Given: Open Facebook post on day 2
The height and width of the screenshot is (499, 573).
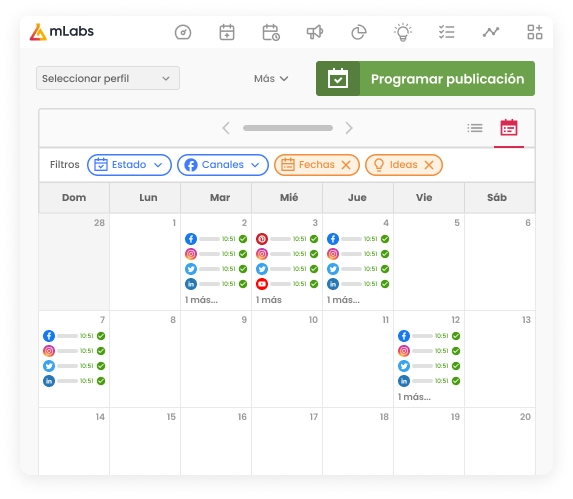Looking at the screenshot, I should point(216,239).
